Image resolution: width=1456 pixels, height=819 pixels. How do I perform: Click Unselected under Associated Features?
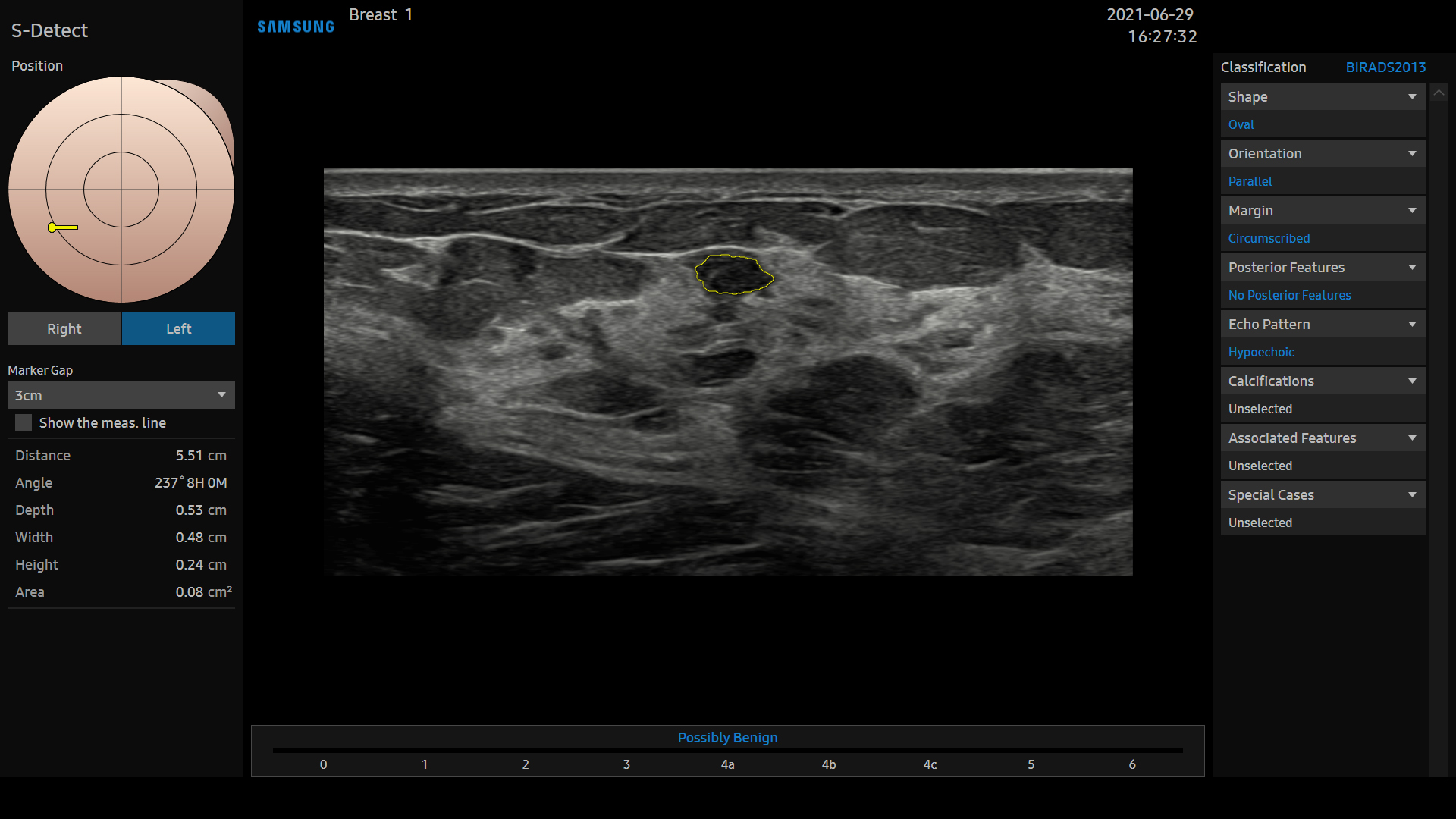tap(1260, 466)
